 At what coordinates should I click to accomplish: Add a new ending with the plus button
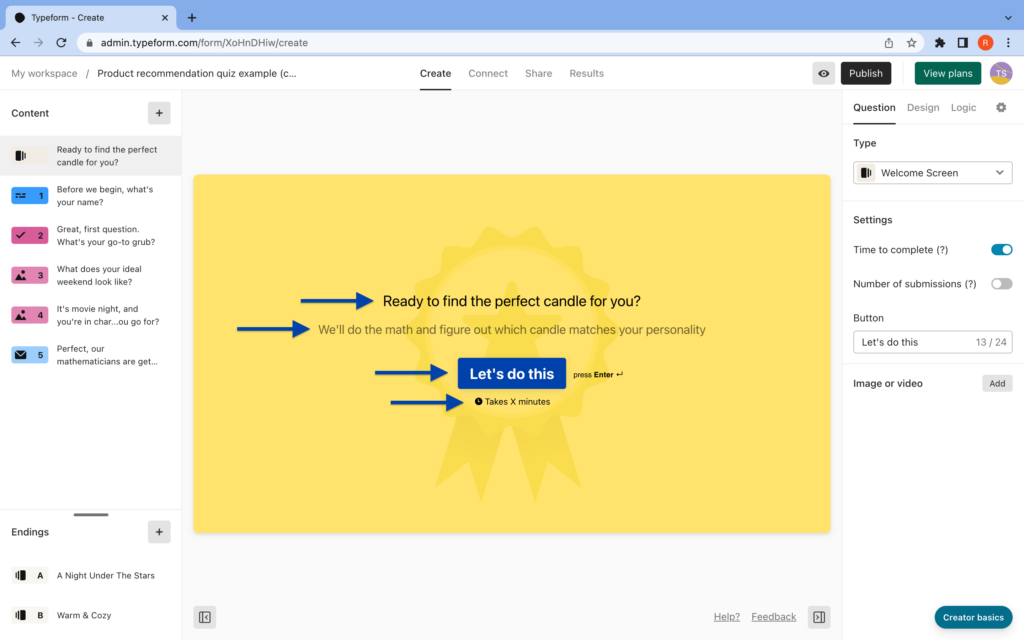click(159, 531)
